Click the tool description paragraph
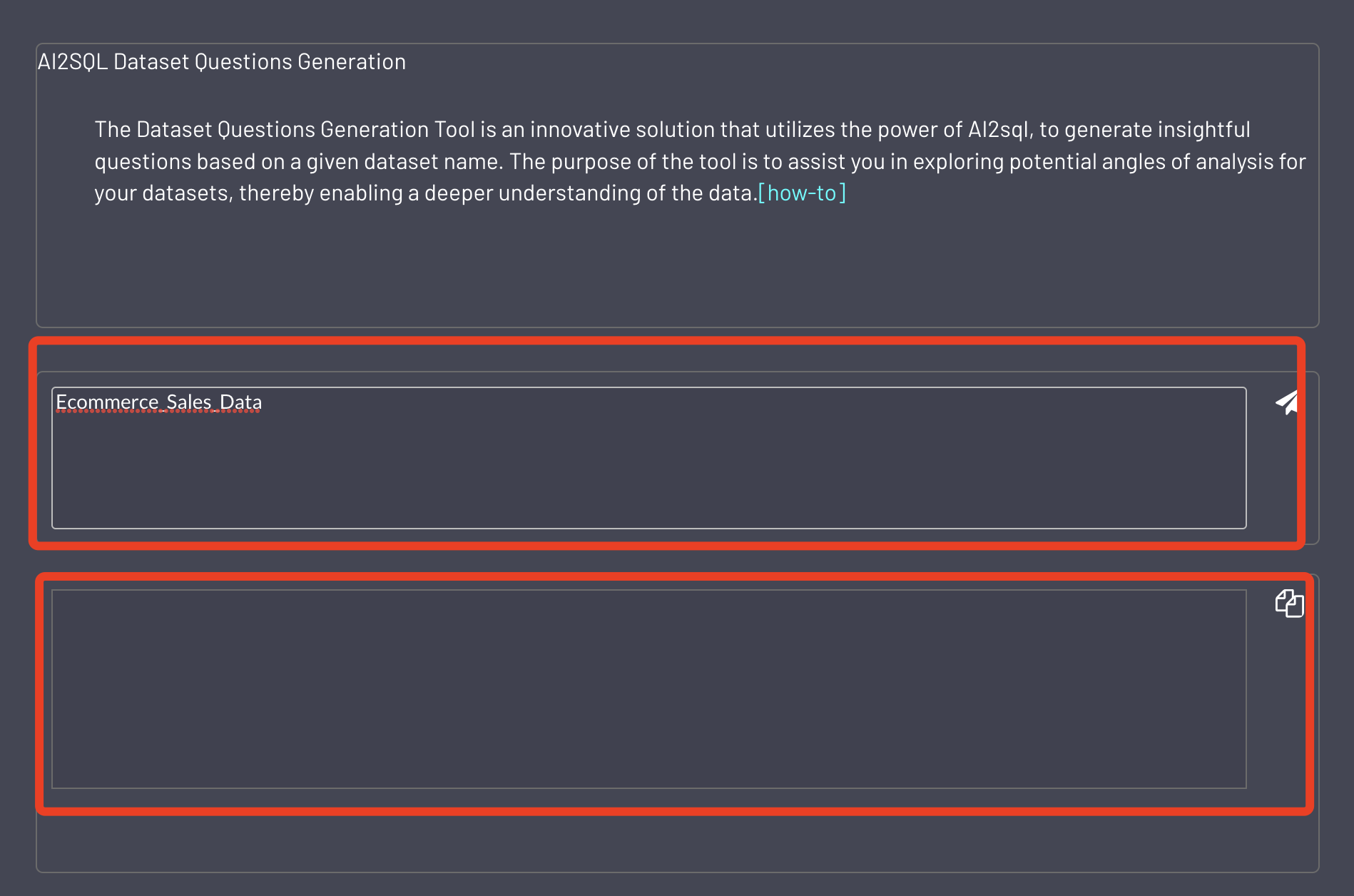Viewport: 1354px width, 896px height. tap(699, 161)
